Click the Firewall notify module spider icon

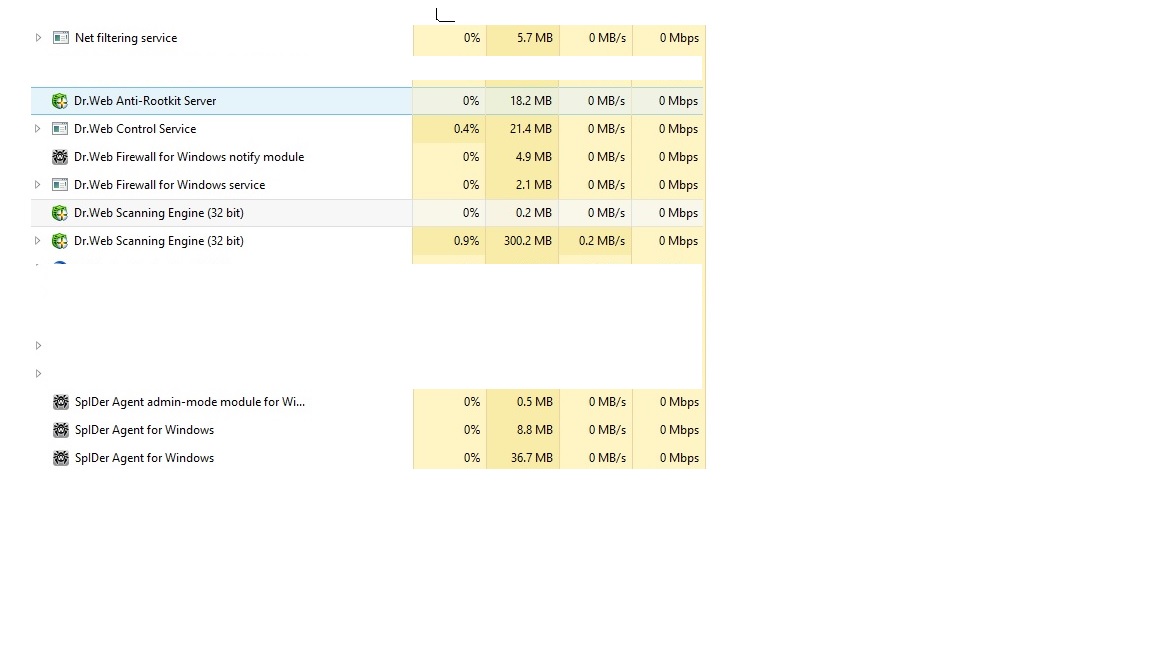click(x=60, y=157)
